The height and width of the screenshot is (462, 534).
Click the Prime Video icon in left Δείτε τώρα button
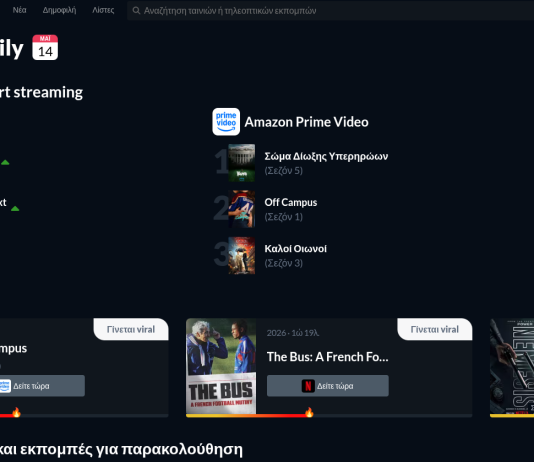click(5, 386)
